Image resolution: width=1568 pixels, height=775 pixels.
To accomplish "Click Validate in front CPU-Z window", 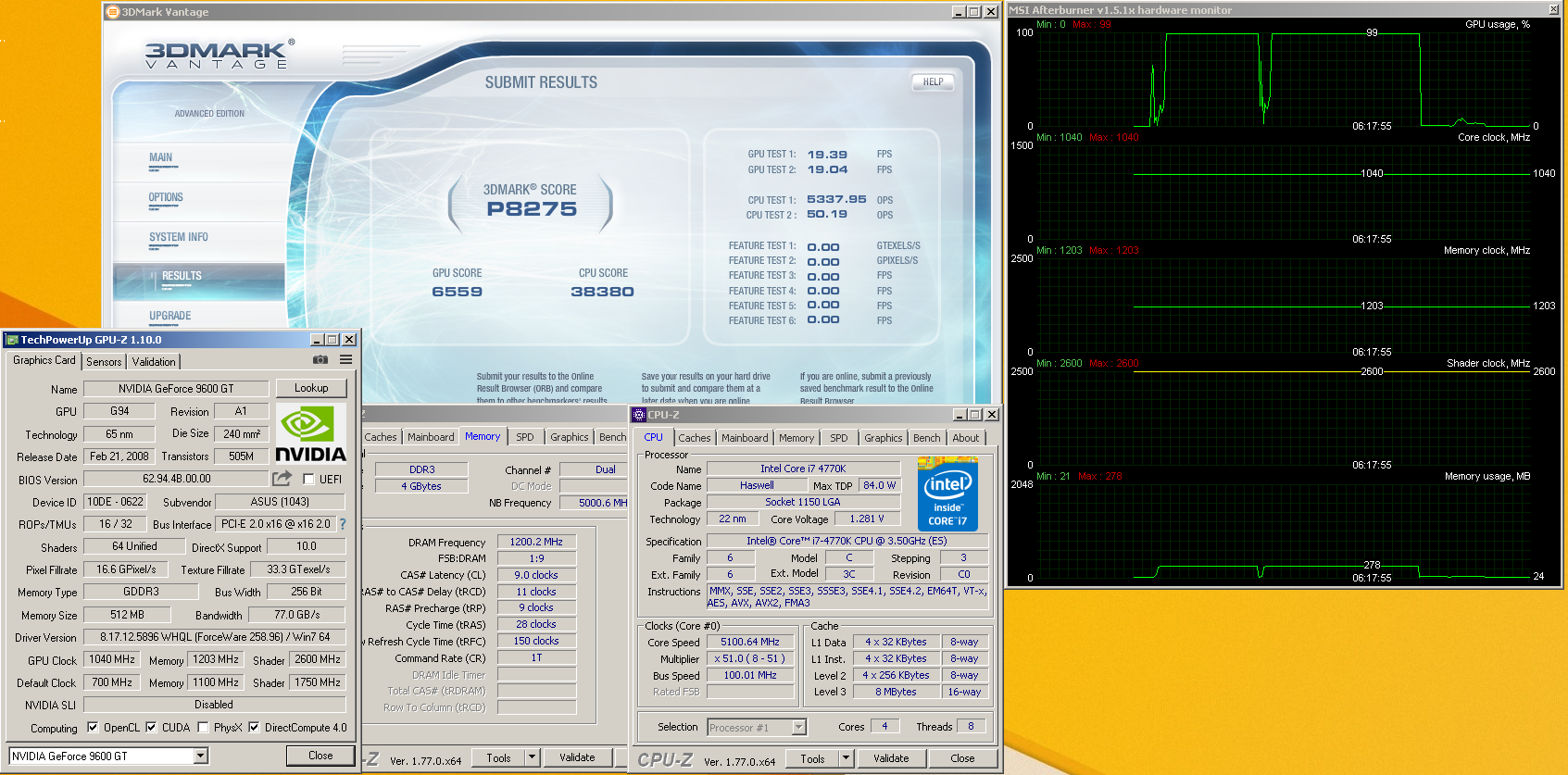I will click(891, 758).
